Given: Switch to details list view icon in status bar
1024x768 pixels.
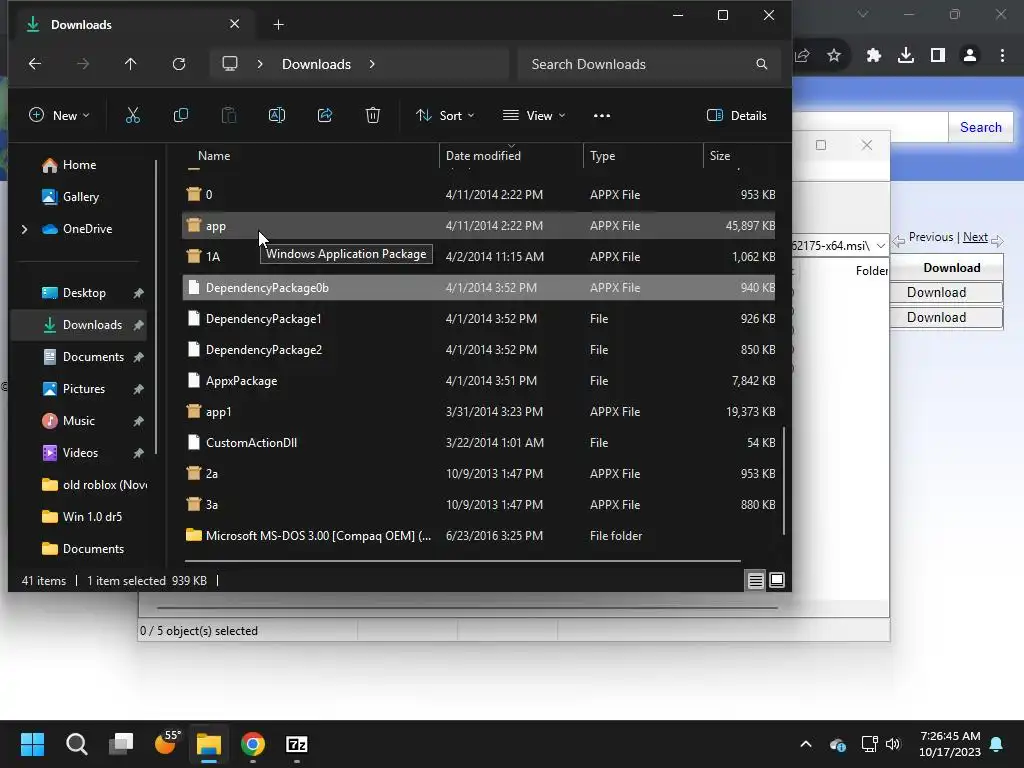Looking at the screenshot, I should point(756,580).
